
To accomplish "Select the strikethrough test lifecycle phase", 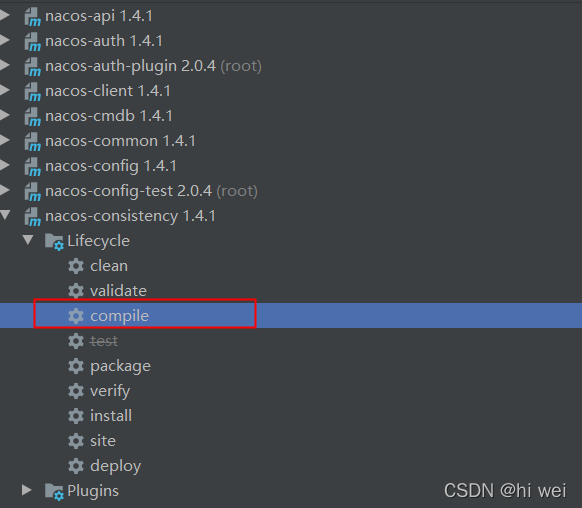I will click(x=104, y=341).
